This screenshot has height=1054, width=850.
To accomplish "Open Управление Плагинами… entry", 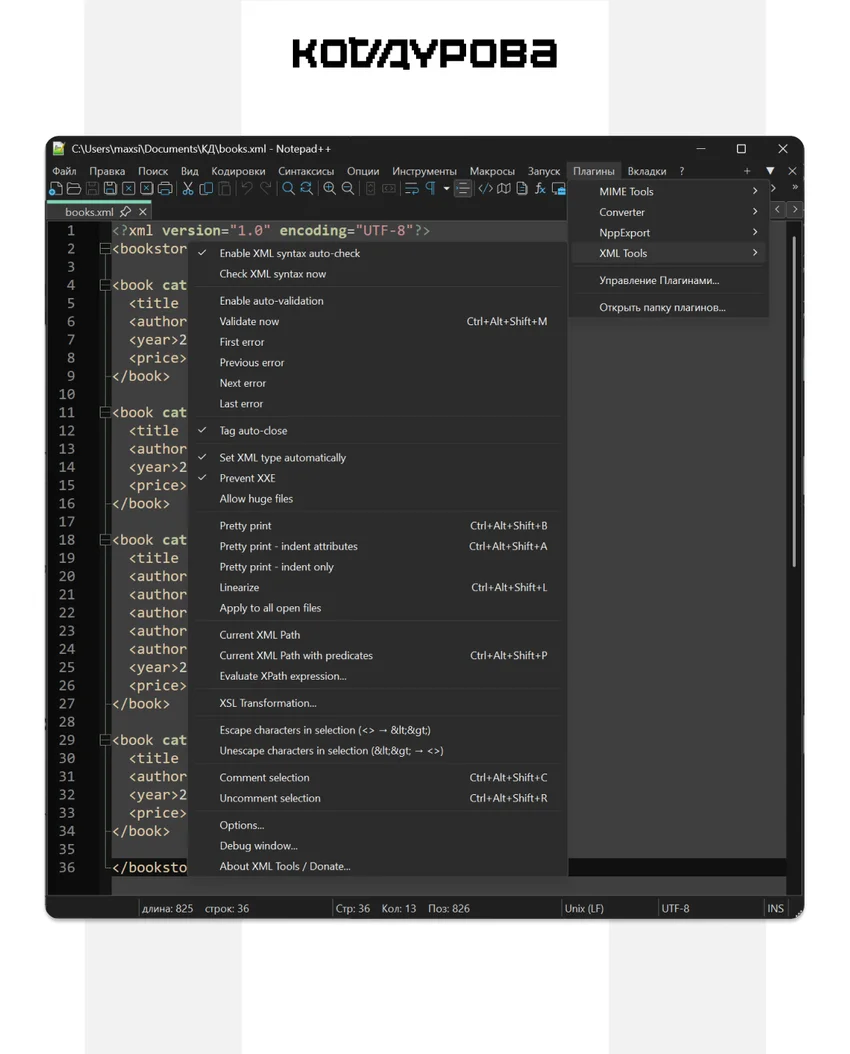I will (x=669, y=280).
